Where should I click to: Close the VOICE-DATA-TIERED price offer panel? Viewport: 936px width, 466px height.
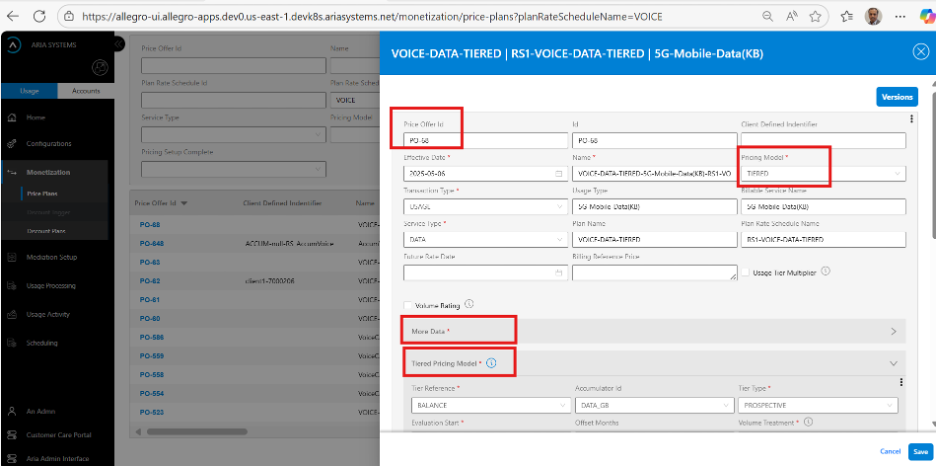921,52
